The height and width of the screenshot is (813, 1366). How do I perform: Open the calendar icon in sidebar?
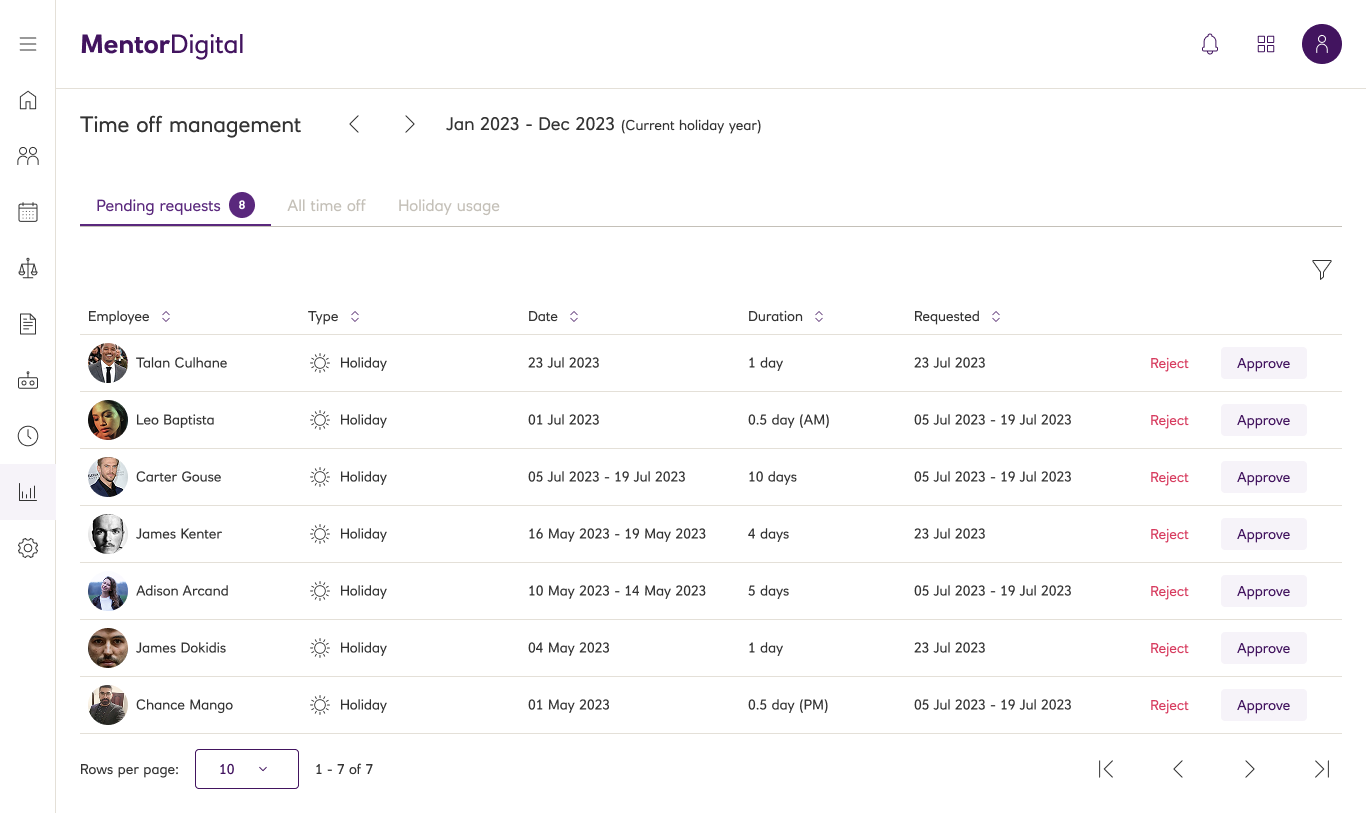click(x=28, y=212)
